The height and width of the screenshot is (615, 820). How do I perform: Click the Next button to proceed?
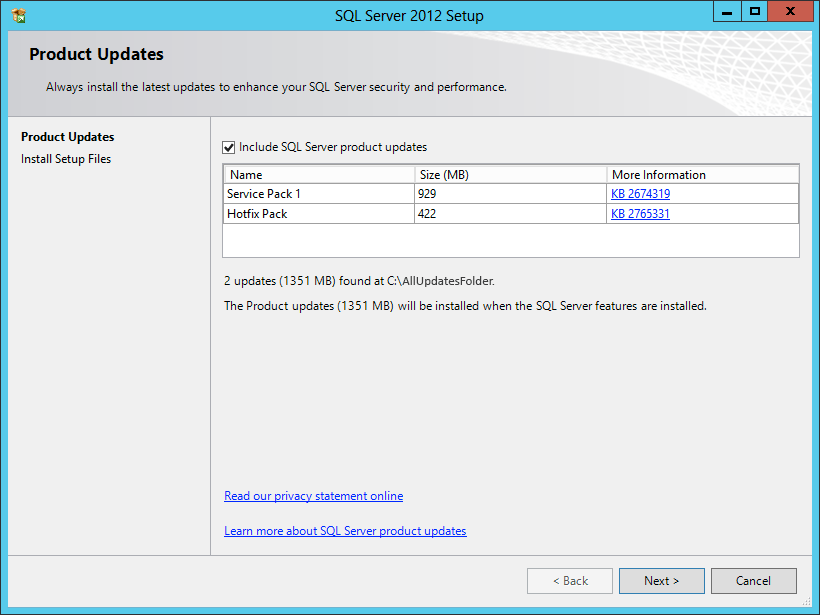tap(661, 580)
